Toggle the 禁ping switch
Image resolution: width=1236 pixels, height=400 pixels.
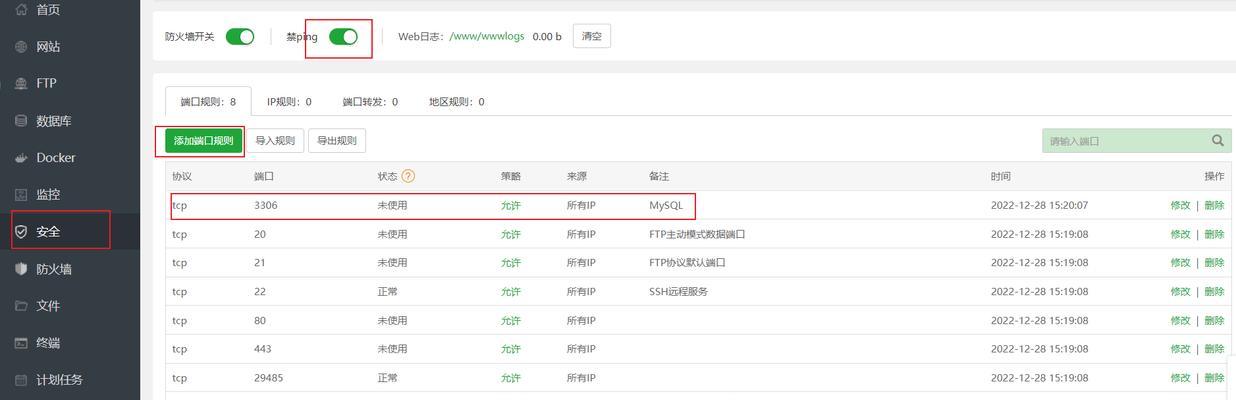[343, 37]
